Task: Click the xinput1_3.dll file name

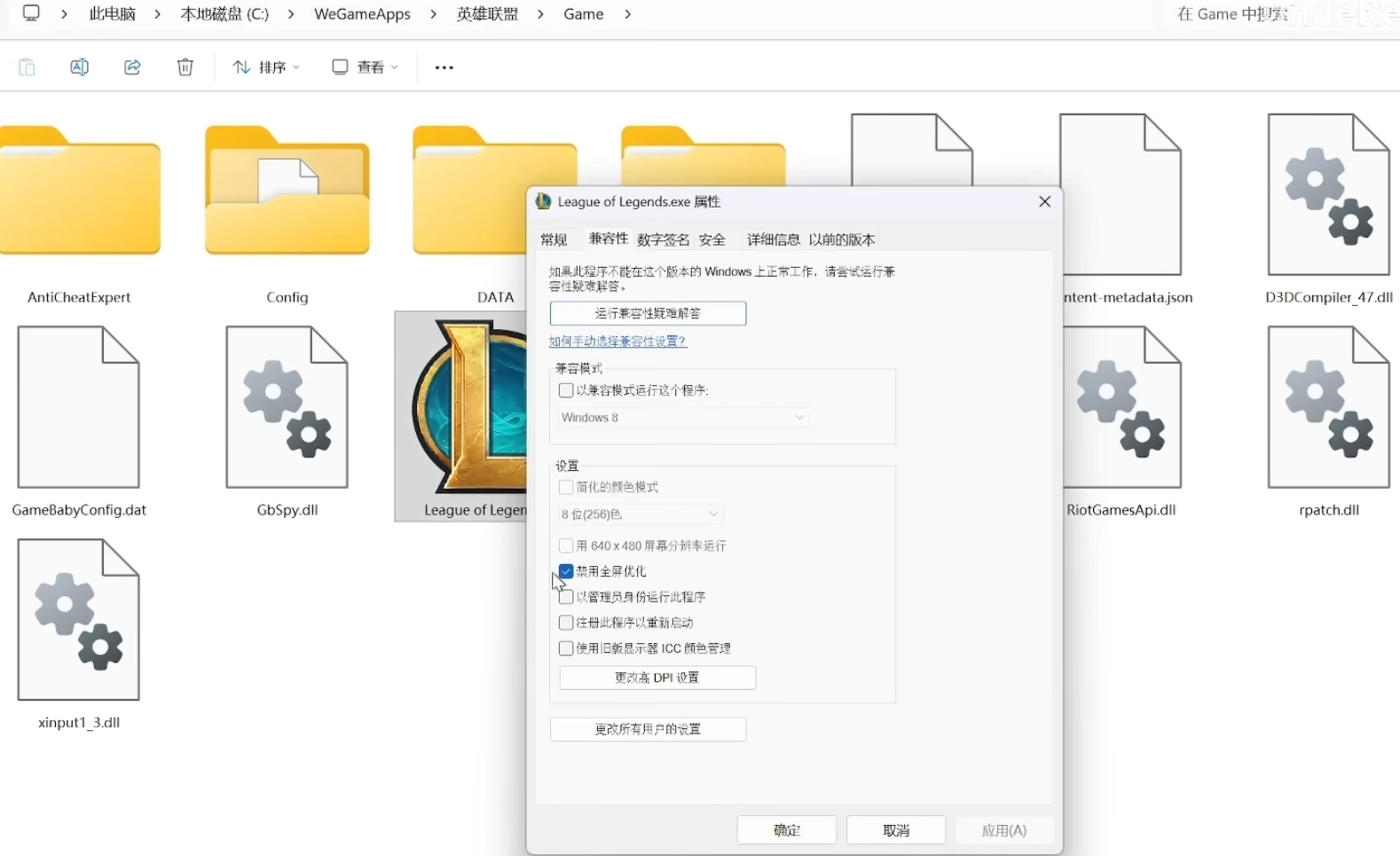Action: pos(79,723)
